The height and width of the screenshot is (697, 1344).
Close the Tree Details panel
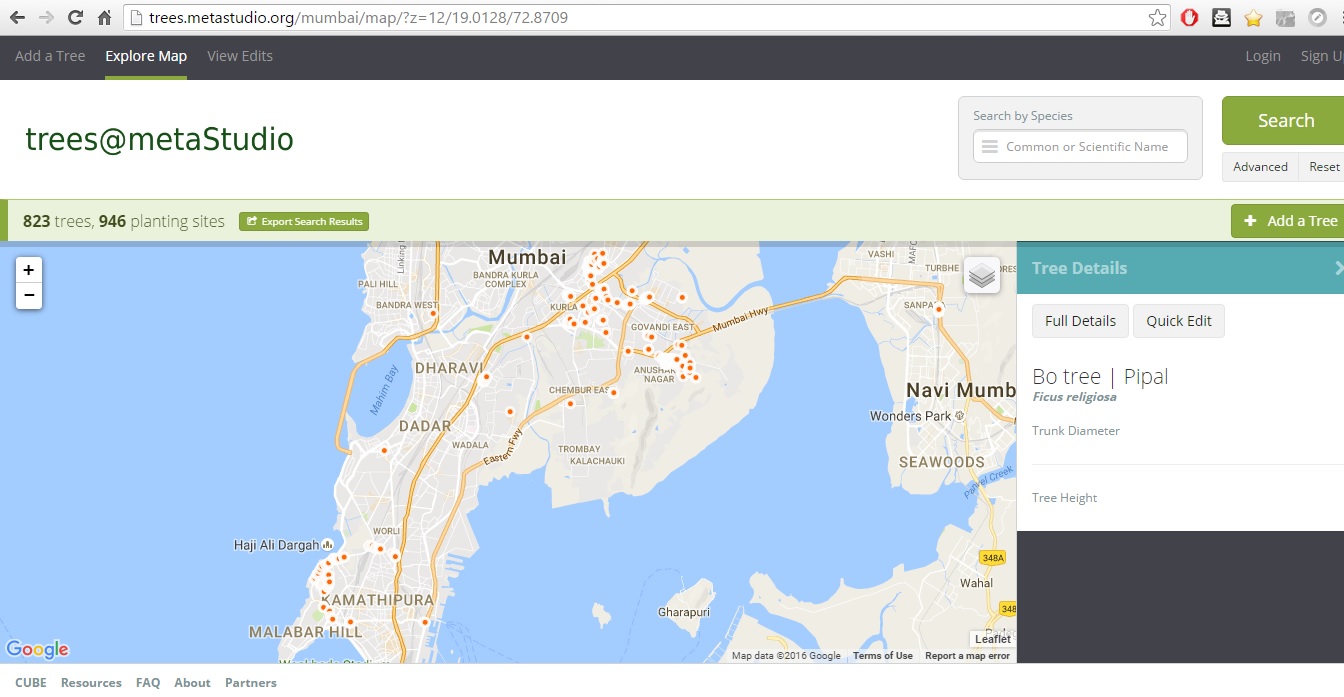[1338, 268]
